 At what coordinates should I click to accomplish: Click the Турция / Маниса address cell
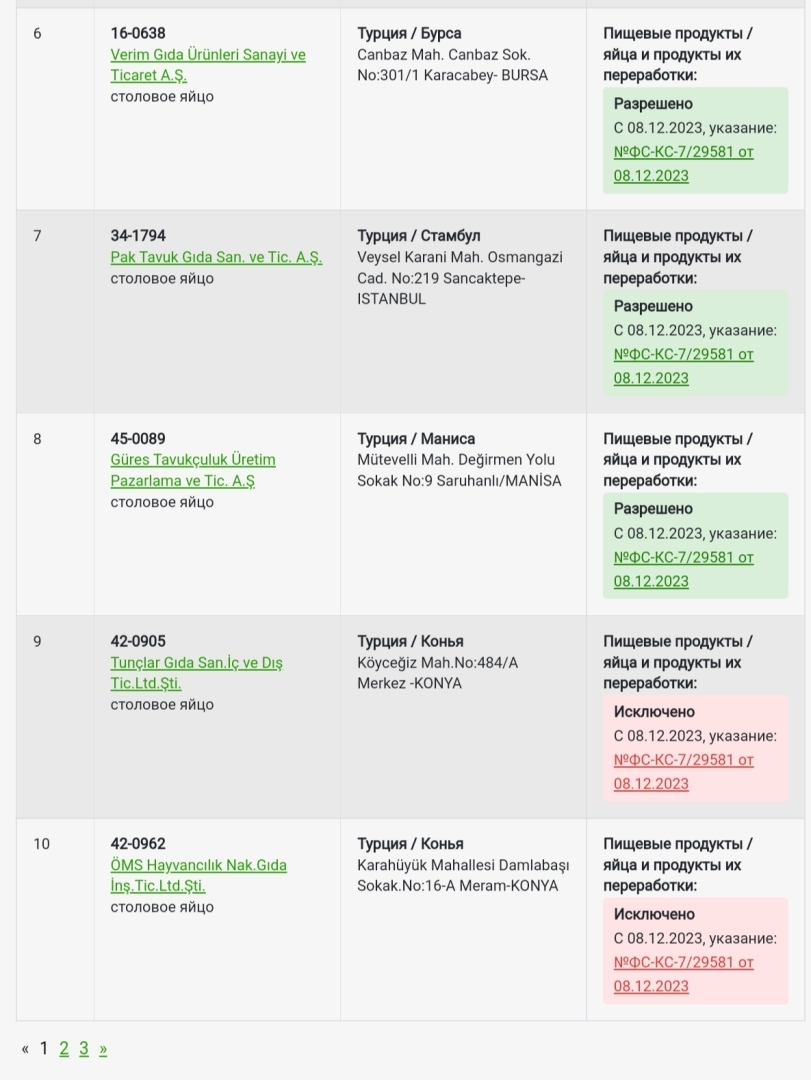(416, 438)
